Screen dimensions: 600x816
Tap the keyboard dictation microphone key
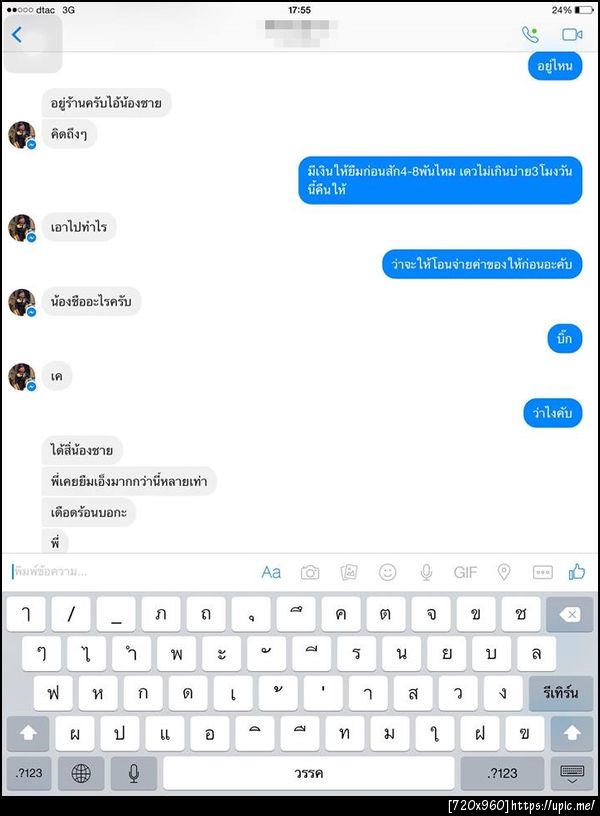[134, 773]
